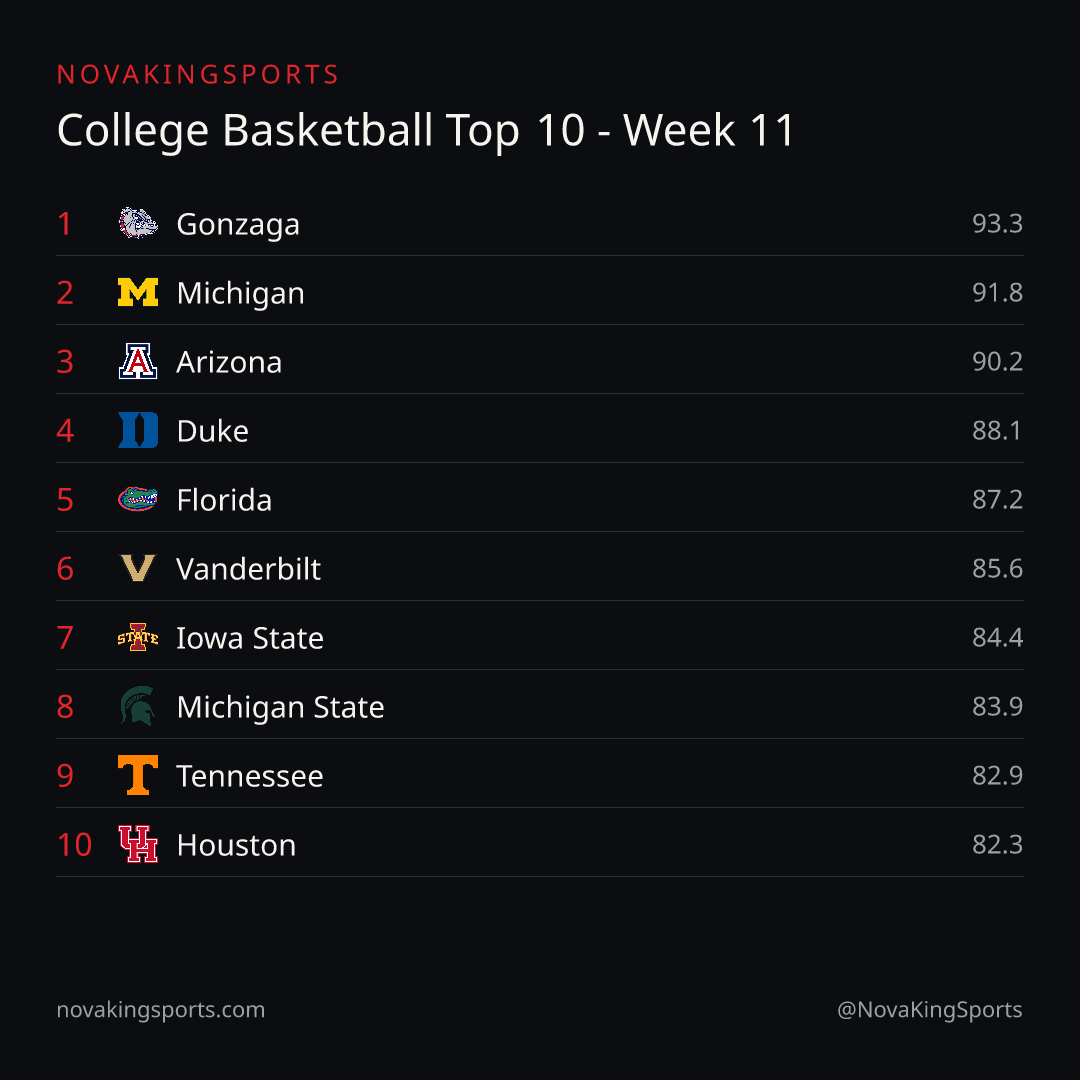Click Houston's 82.3 rating score
This screenshot has width=1080, height=1080.
[x=997, y=844]
